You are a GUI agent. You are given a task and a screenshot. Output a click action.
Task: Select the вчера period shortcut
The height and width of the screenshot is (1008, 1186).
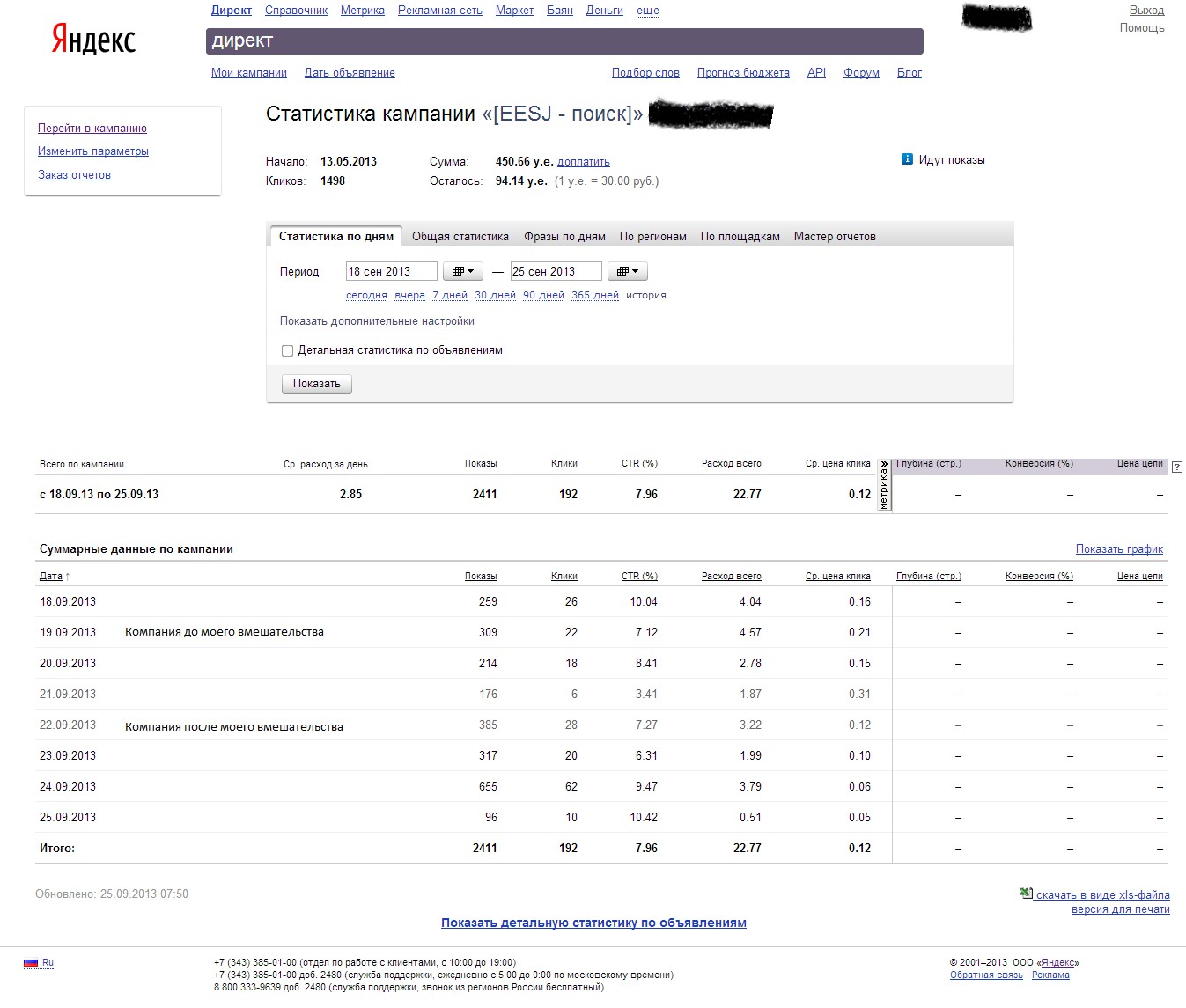410,295
